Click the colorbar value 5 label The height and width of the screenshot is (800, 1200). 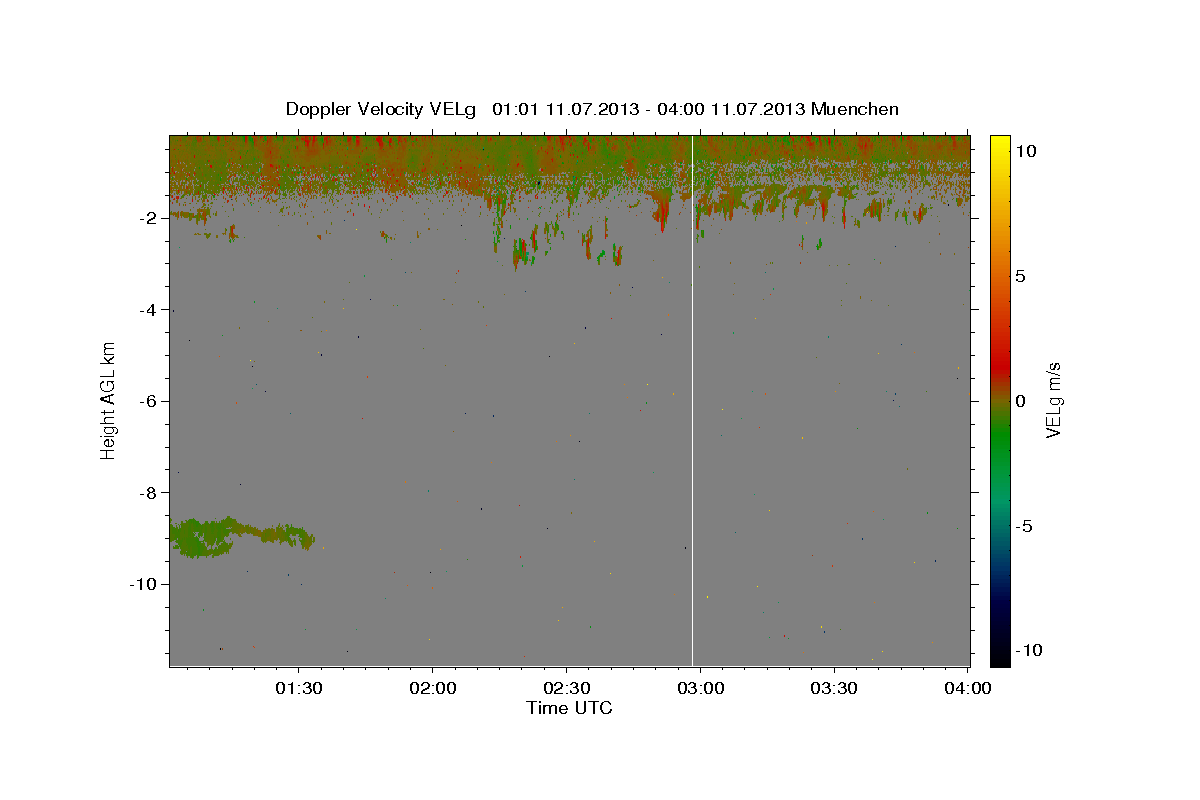[x=1020, y=276]
